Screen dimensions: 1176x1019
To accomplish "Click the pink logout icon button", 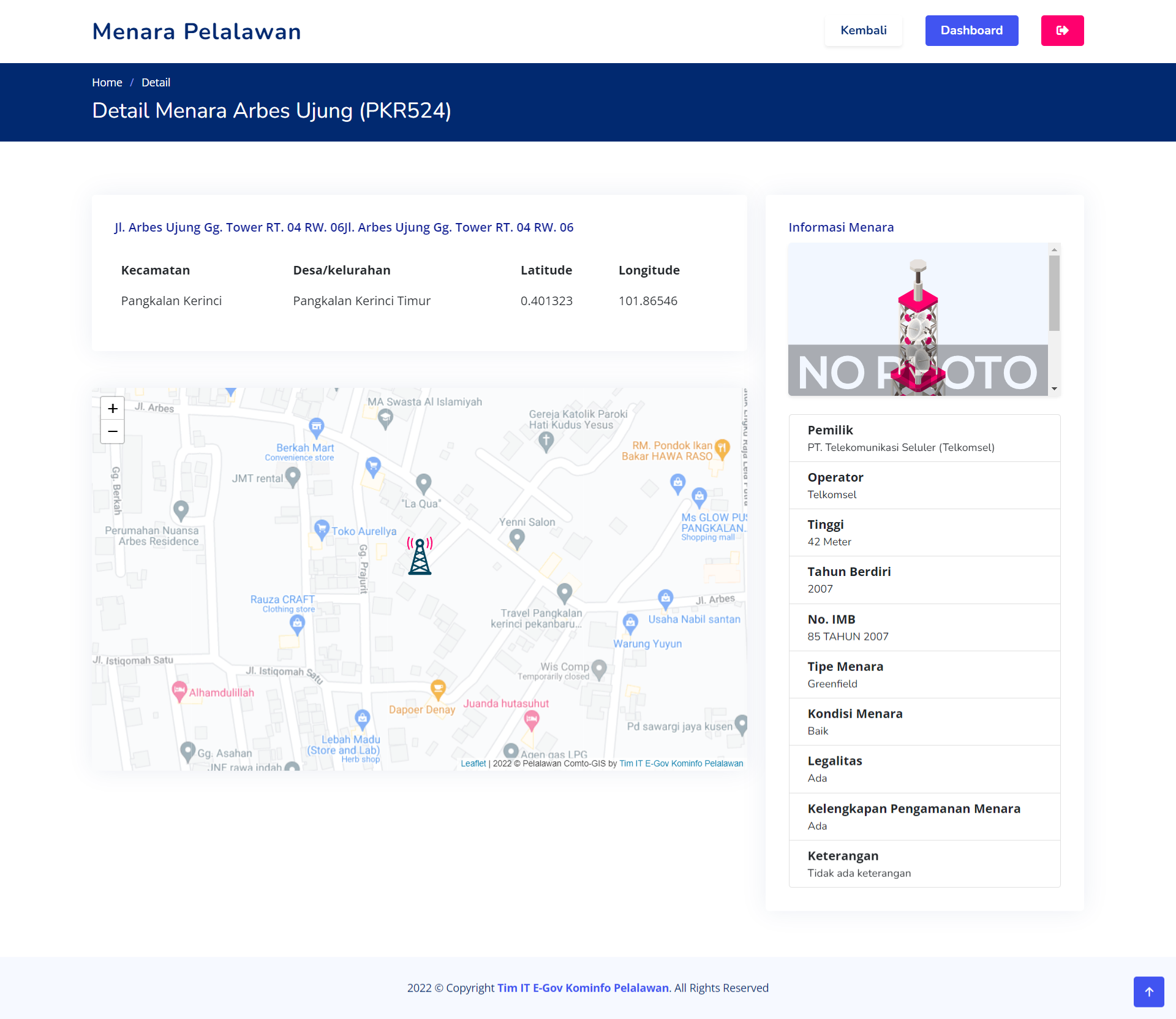I will [1062, 31].
